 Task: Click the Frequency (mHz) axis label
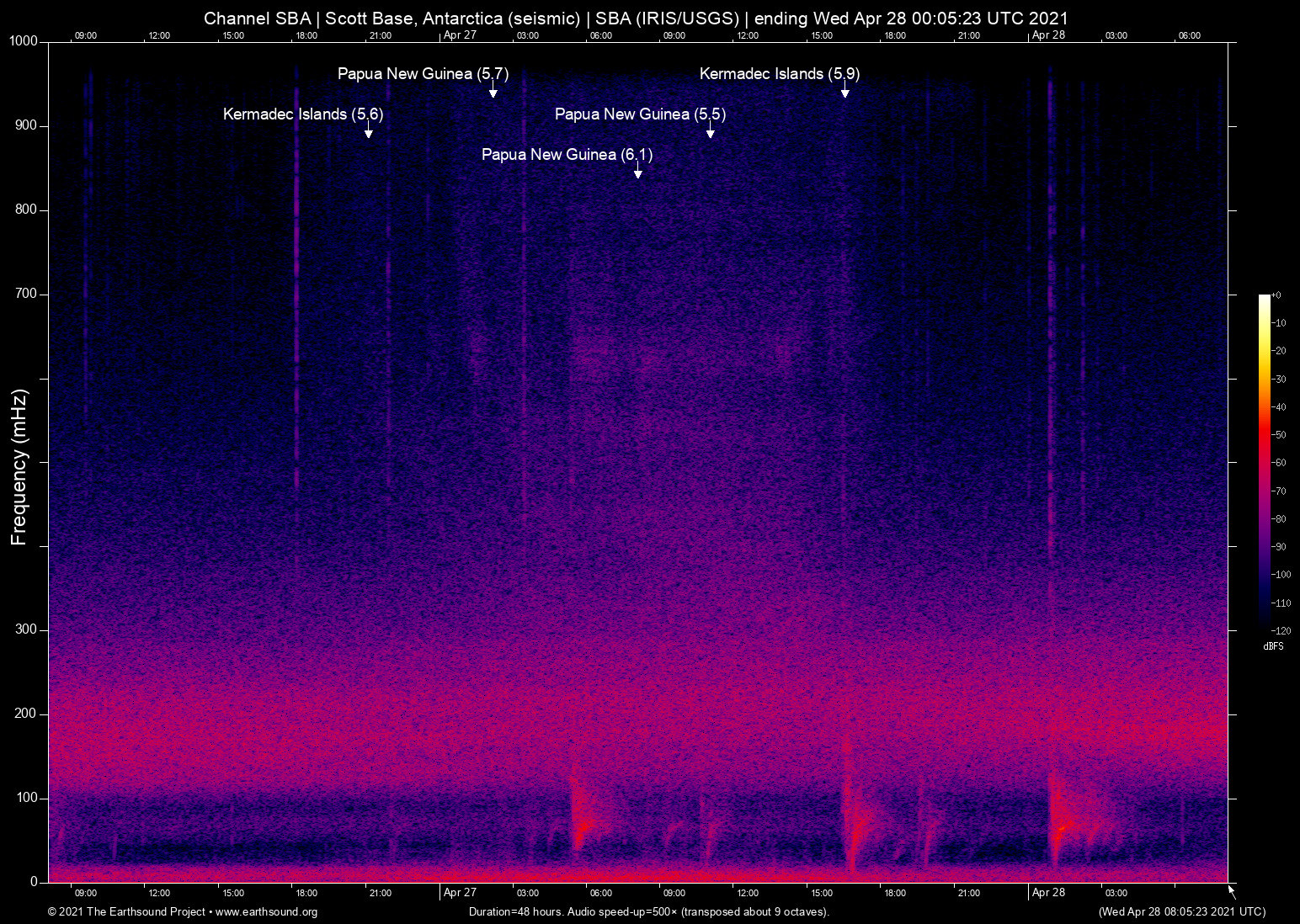19,467
